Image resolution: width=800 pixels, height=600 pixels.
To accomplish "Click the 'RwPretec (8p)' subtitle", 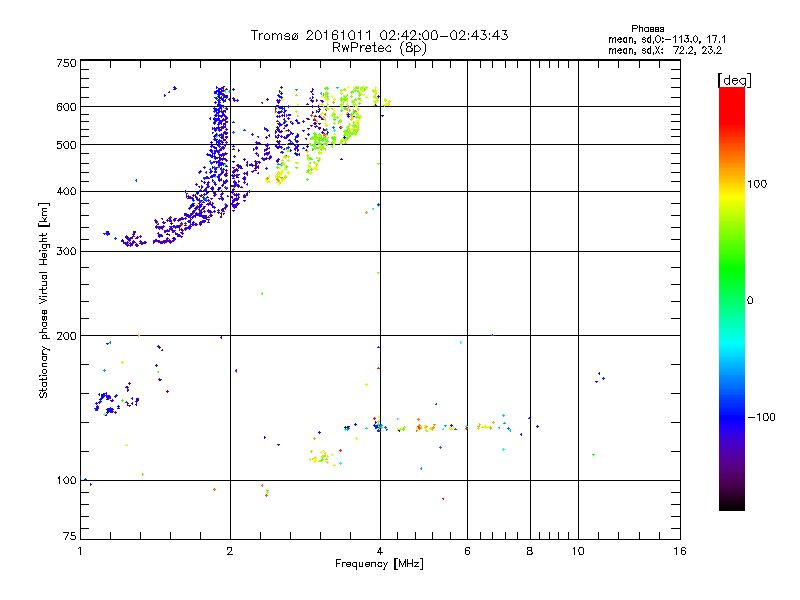I will (x=379, y=48).
